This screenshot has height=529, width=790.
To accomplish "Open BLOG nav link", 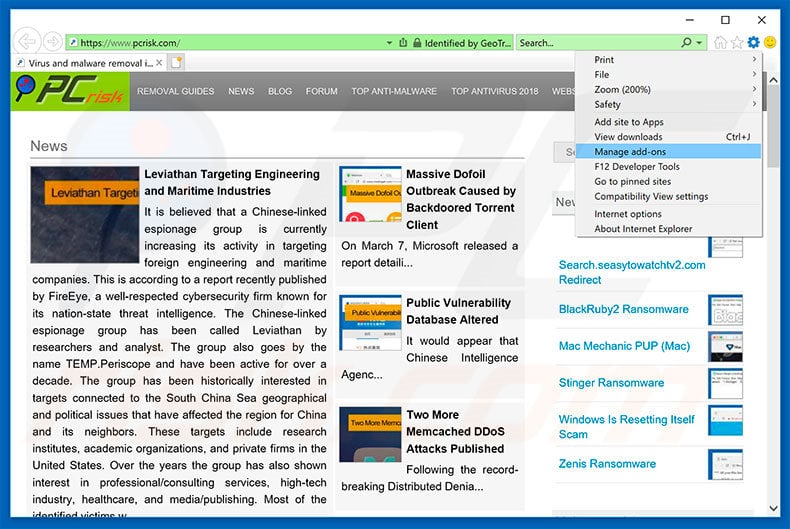I will pos(280,91).
